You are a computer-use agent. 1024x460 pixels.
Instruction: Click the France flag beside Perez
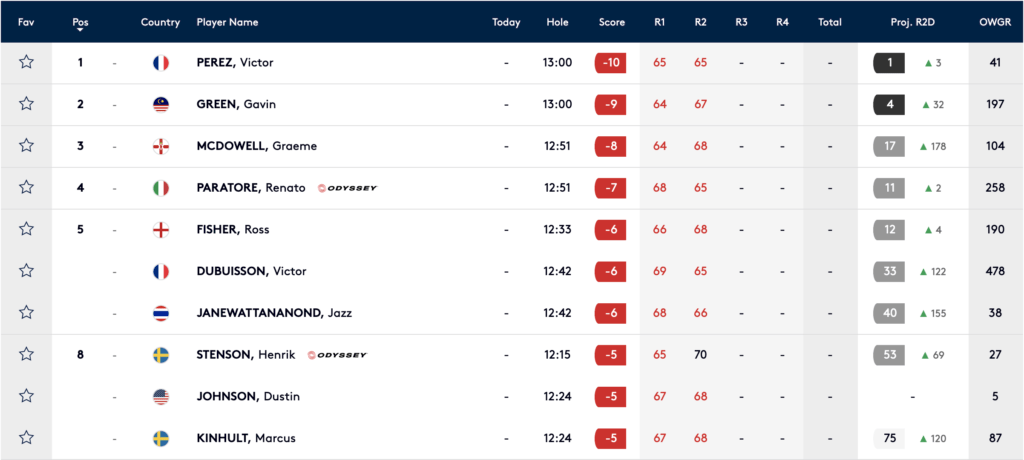tap(161, 63)
